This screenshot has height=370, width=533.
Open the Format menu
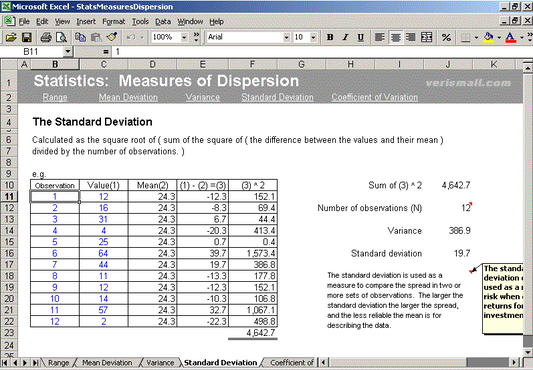(114, 22)
